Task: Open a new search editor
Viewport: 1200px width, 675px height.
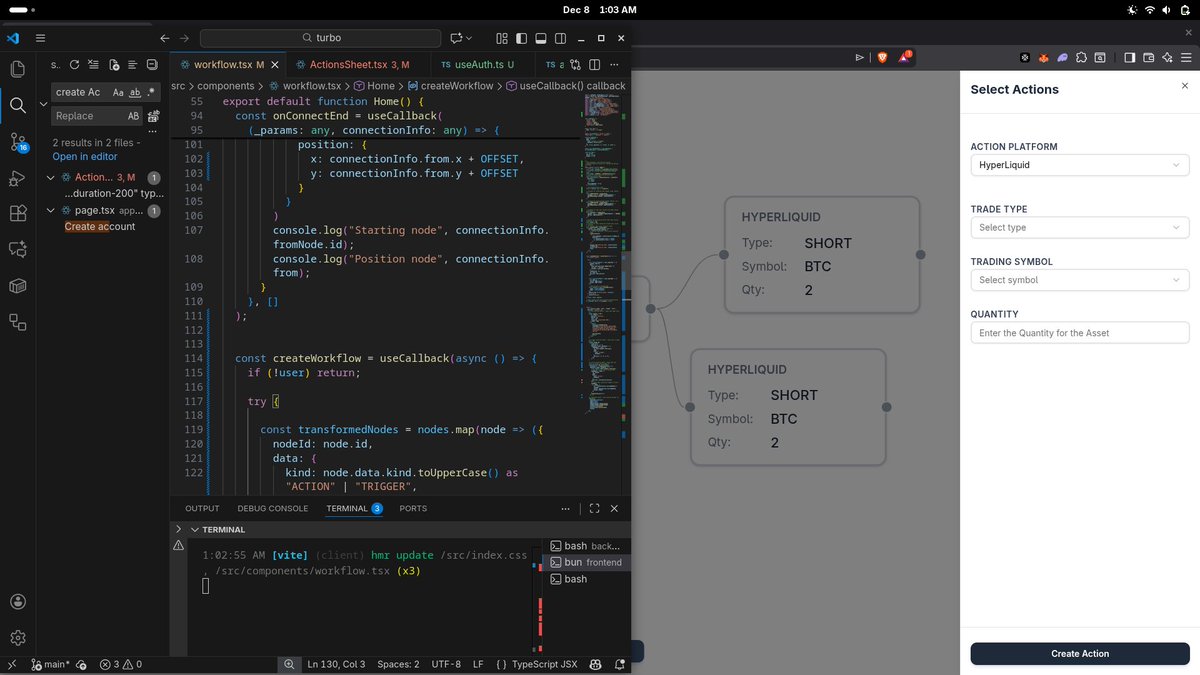Action: click(x=115, y=64)
